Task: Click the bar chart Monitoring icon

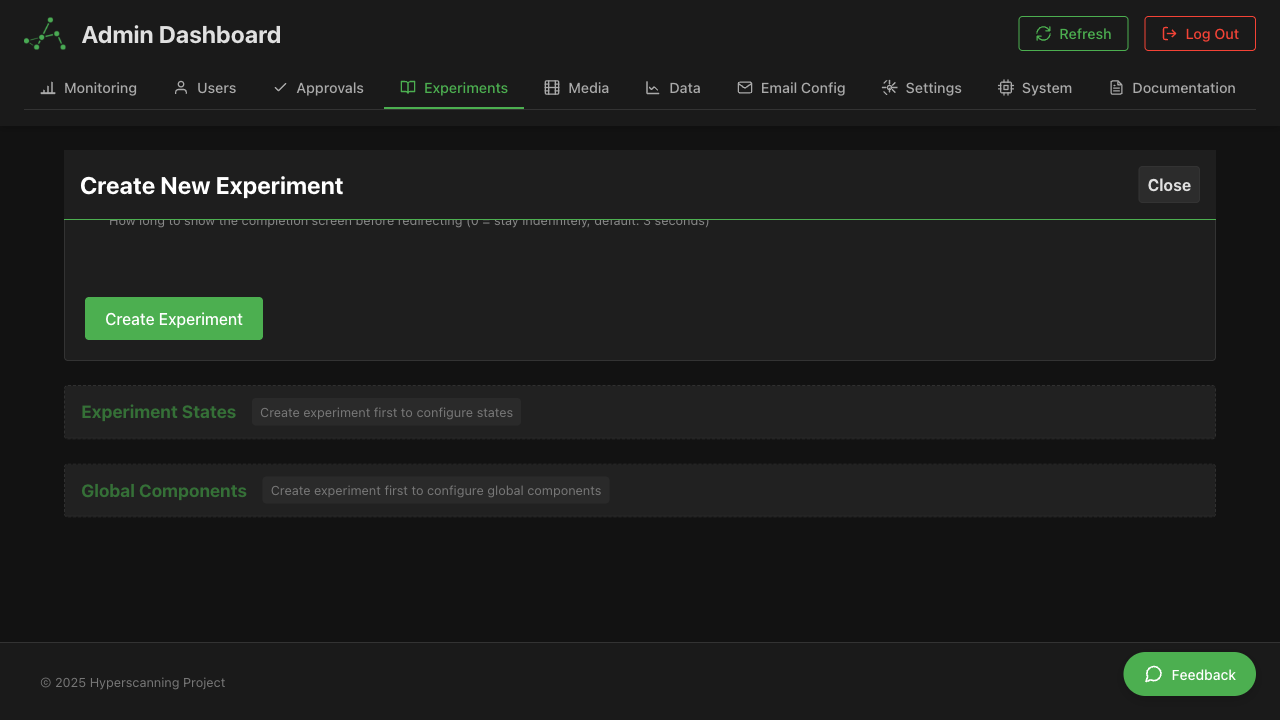Action: click(x=47, y=88)
